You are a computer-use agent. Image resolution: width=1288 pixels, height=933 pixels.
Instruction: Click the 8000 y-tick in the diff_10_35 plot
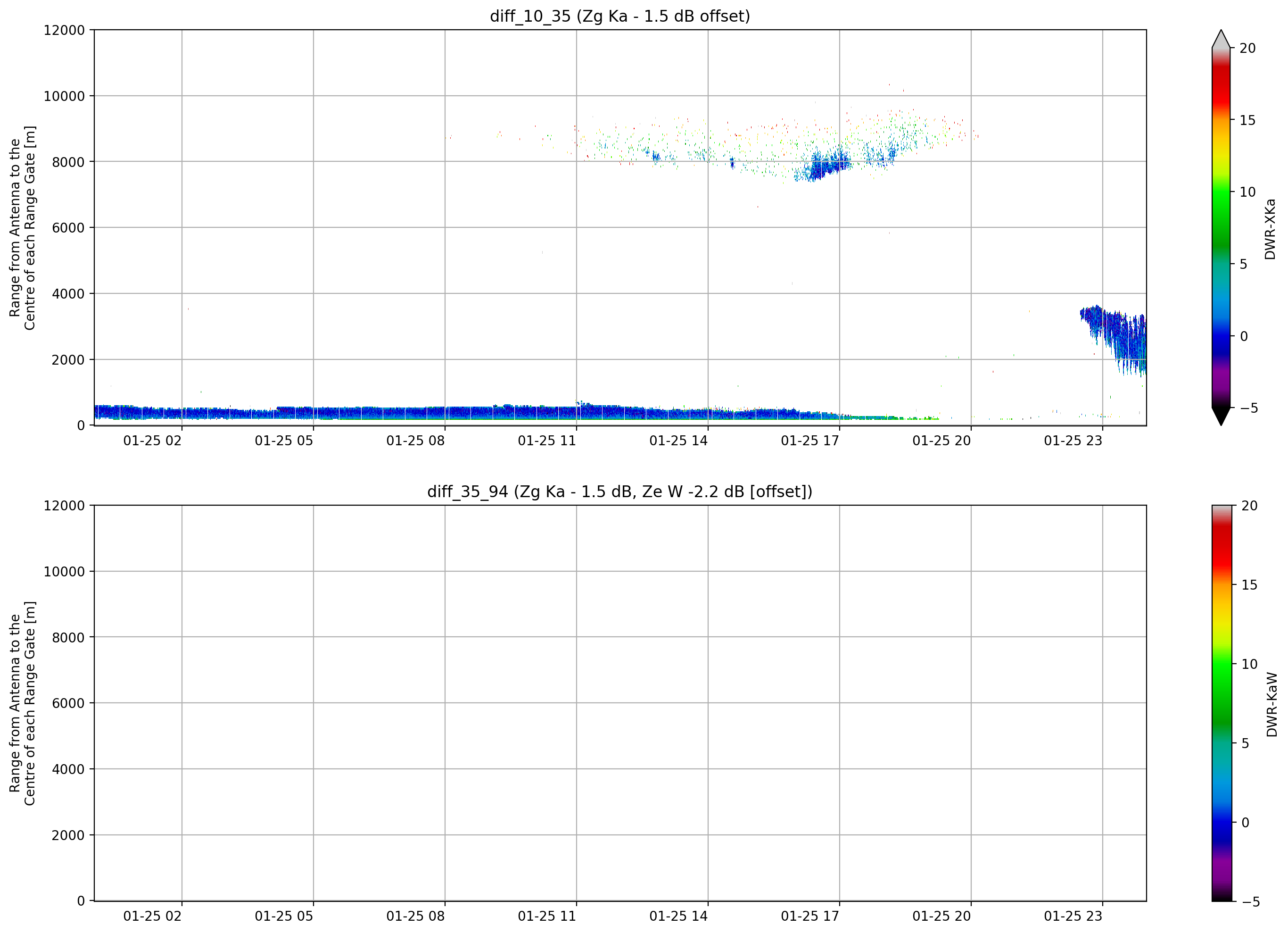point(68,162)
